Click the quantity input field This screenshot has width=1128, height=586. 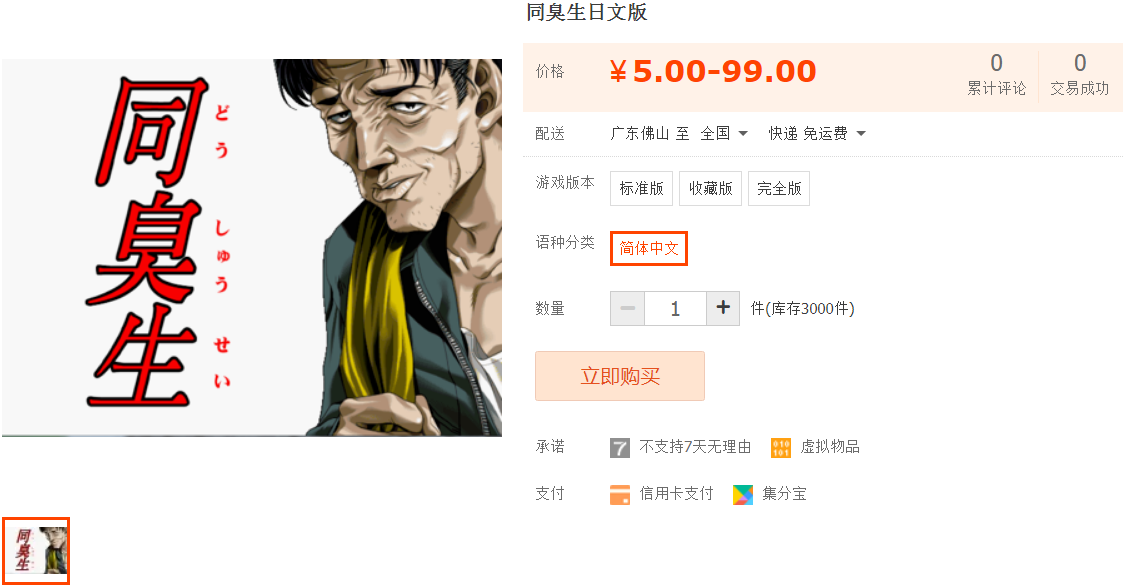pos(676,308)
